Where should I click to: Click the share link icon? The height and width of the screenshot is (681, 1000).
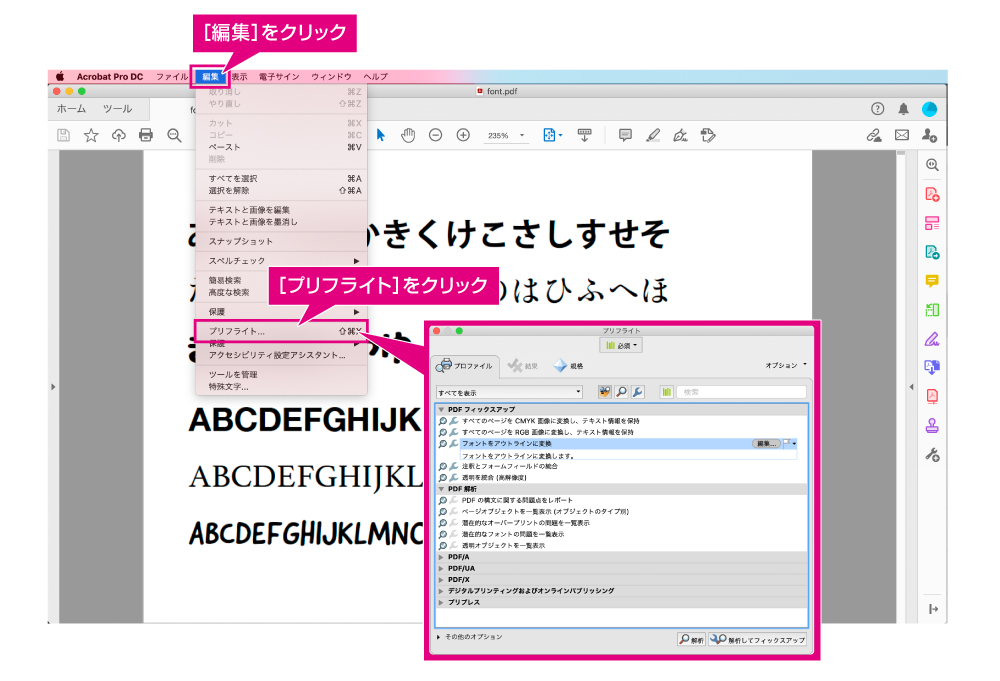tap(874, 135)
